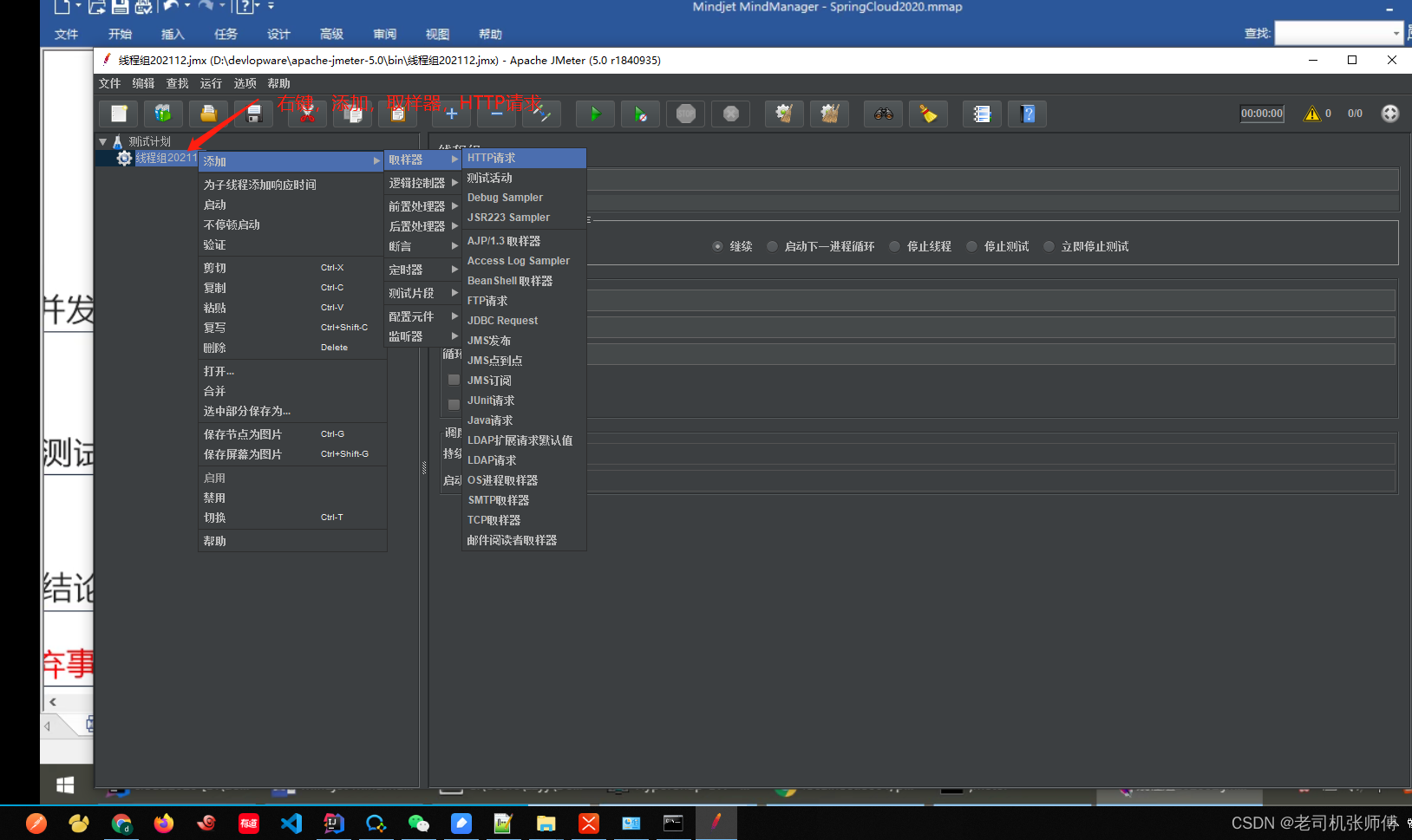Expand the 定时器 submenu
Viewport: 1412px width, 840px height.
pyautogui.click(x=423, y=270)
